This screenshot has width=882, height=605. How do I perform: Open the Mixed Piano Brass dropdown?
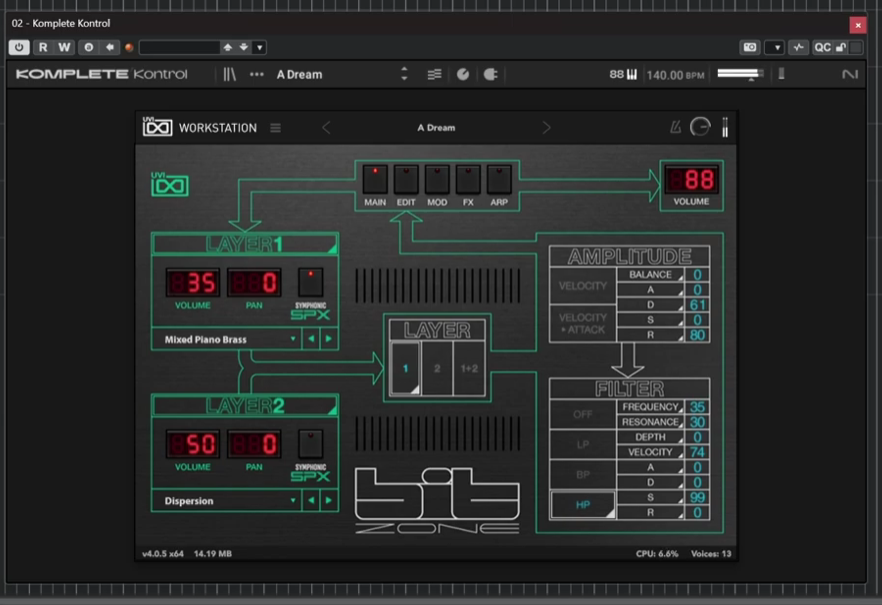point(227,339)
